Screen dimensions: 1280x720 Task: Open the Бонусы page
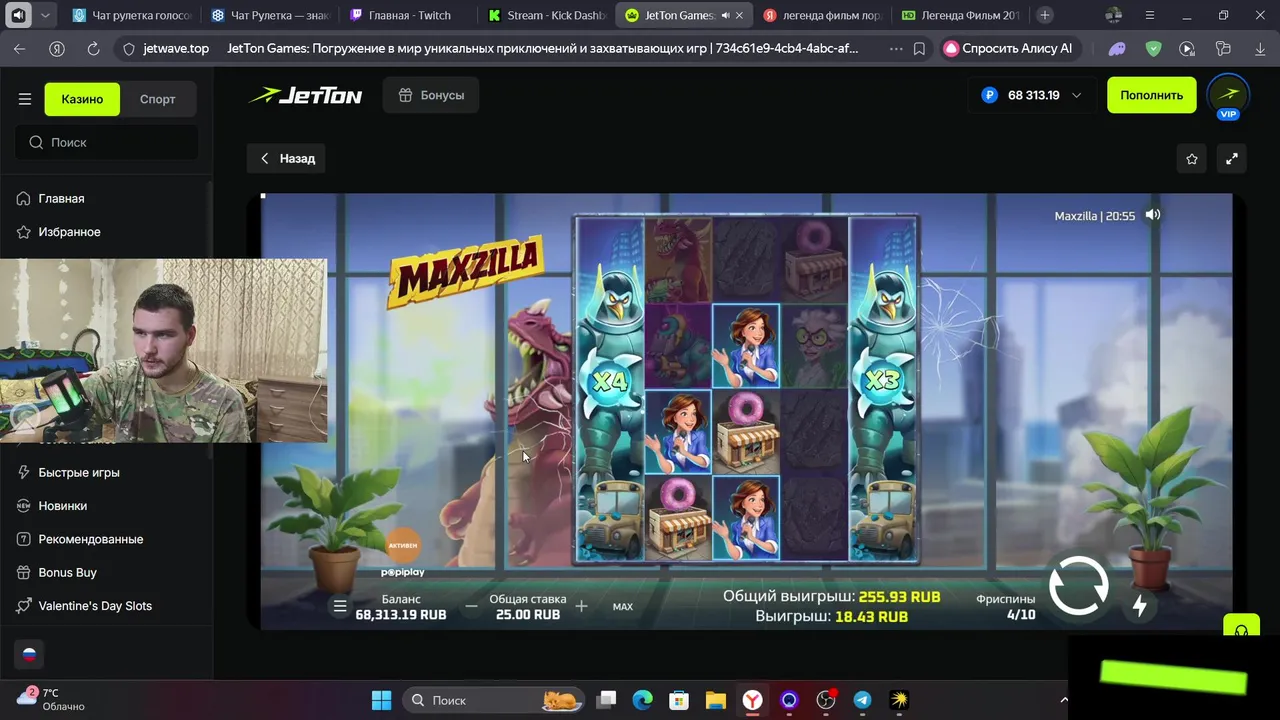[431, 95]
